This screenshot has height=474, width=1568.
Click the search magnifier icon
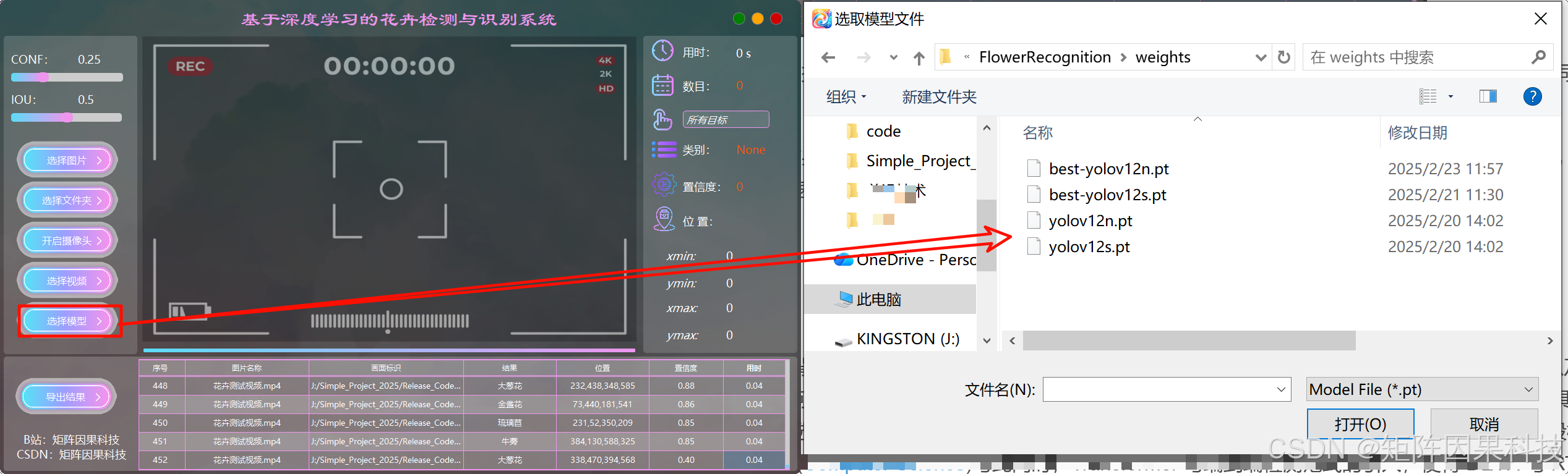point(1538,57)
